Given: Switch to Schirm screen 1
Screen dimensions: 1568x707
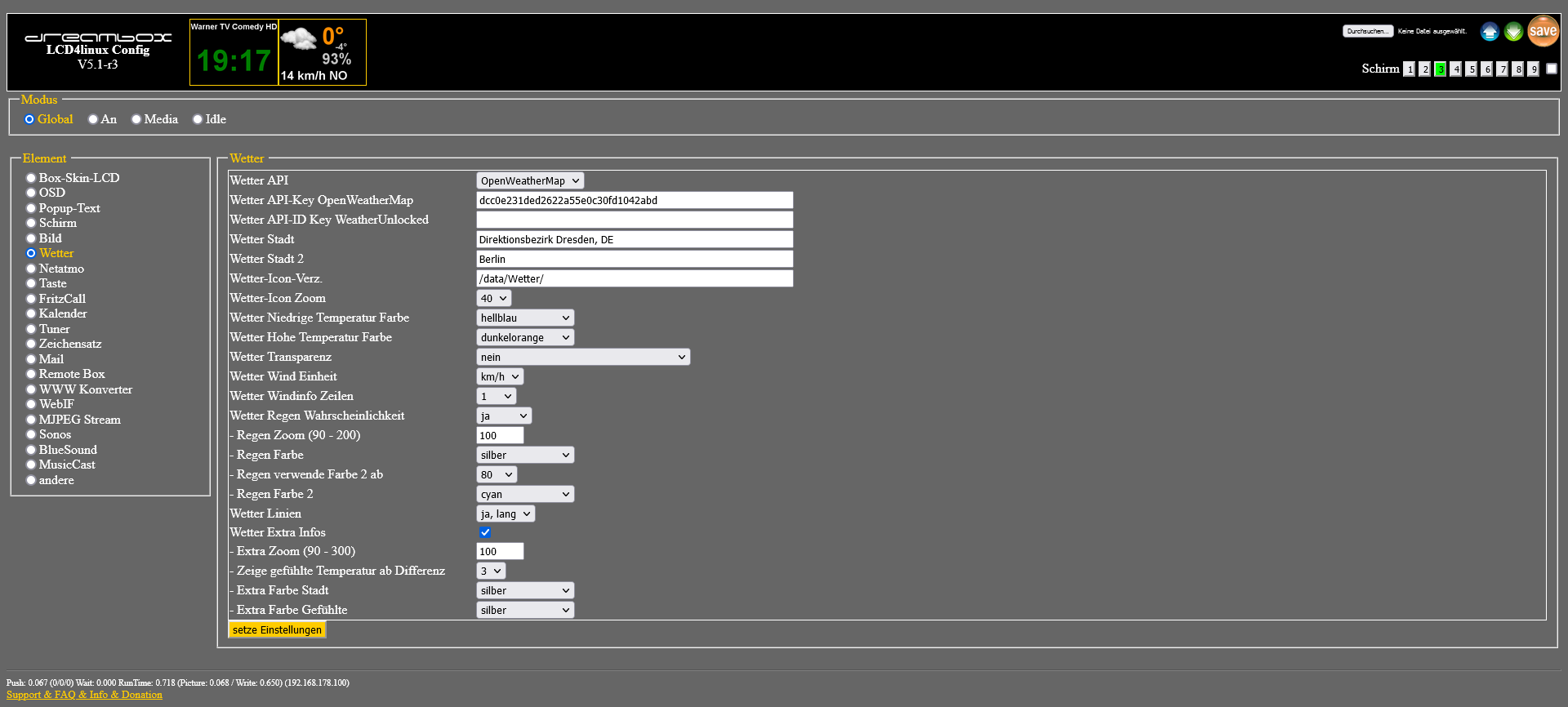Looking at the screenshot, I should [x=1409, y=69].
